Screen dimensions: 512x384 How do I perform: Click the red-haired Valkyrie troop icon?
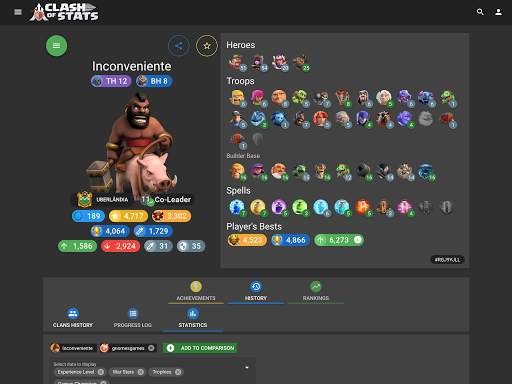[322, 119]
